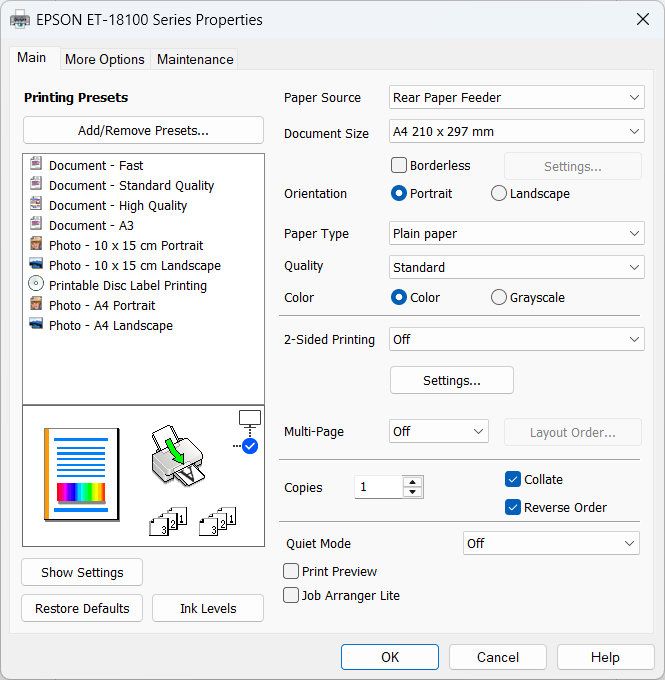This screenshot has width=665, height=680.
Task: Click Restore Defaults
Action: (x=82, y=608)
